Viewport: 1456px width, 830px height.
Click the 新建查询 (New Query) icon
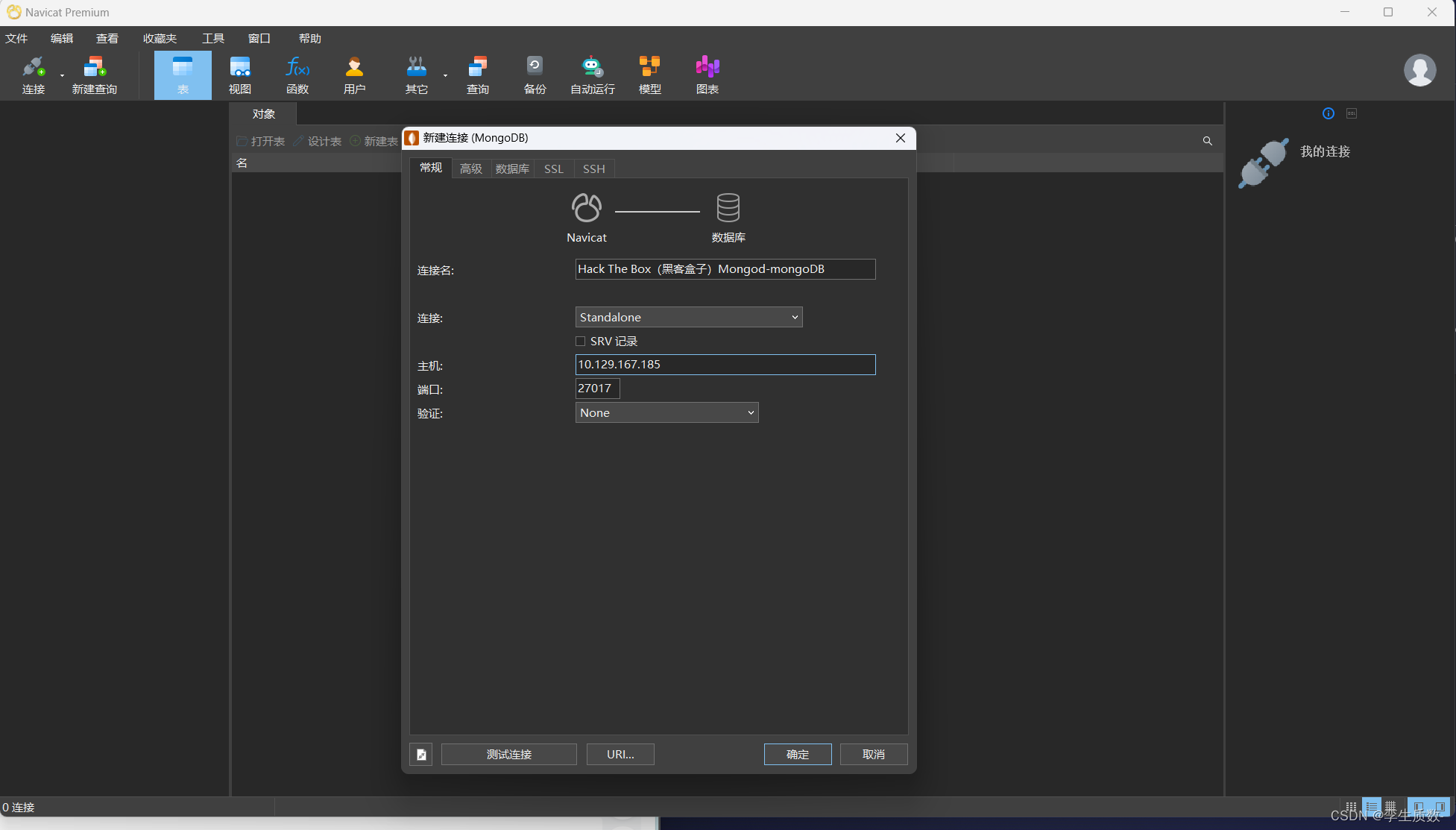point(95,75)
